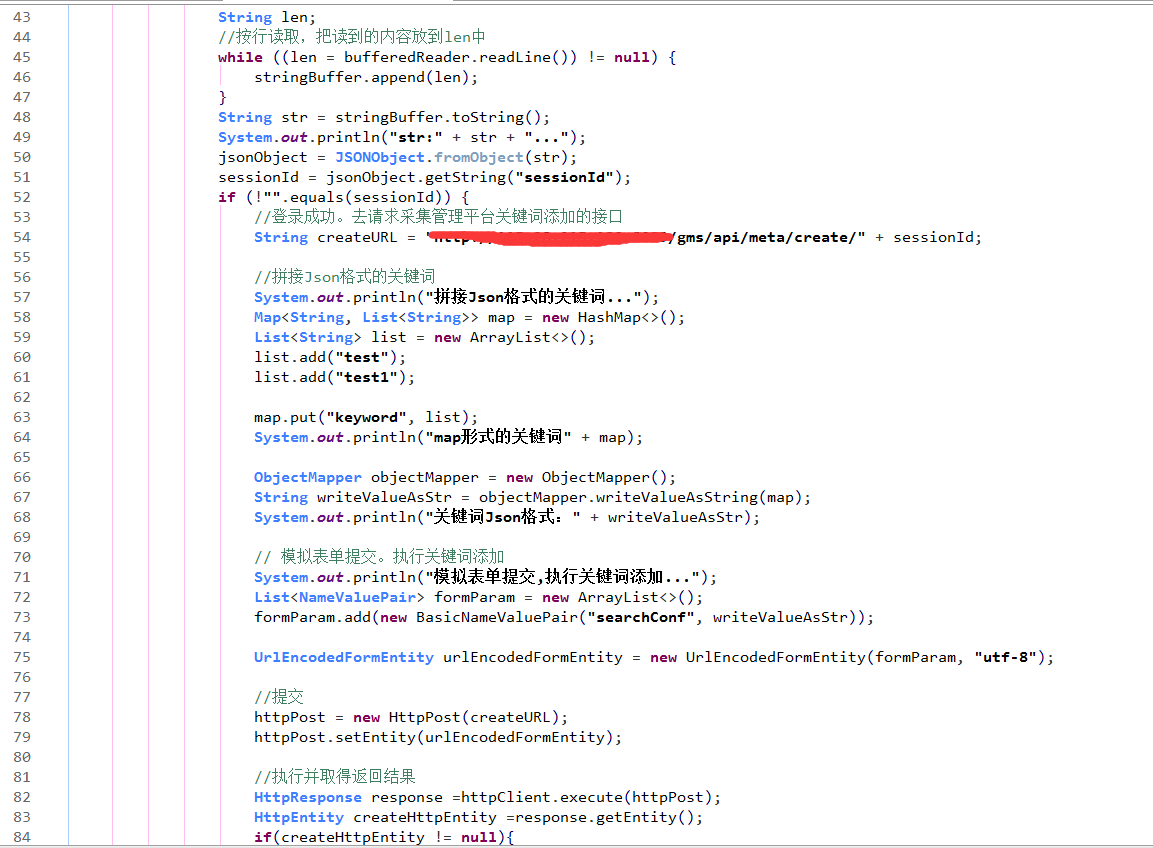Image resolution: width=1153 pixels, height=848 pixels.
Task: Click the ObjectMapper type on line 66
Action: pyautogui.click(x=306, y=477)
